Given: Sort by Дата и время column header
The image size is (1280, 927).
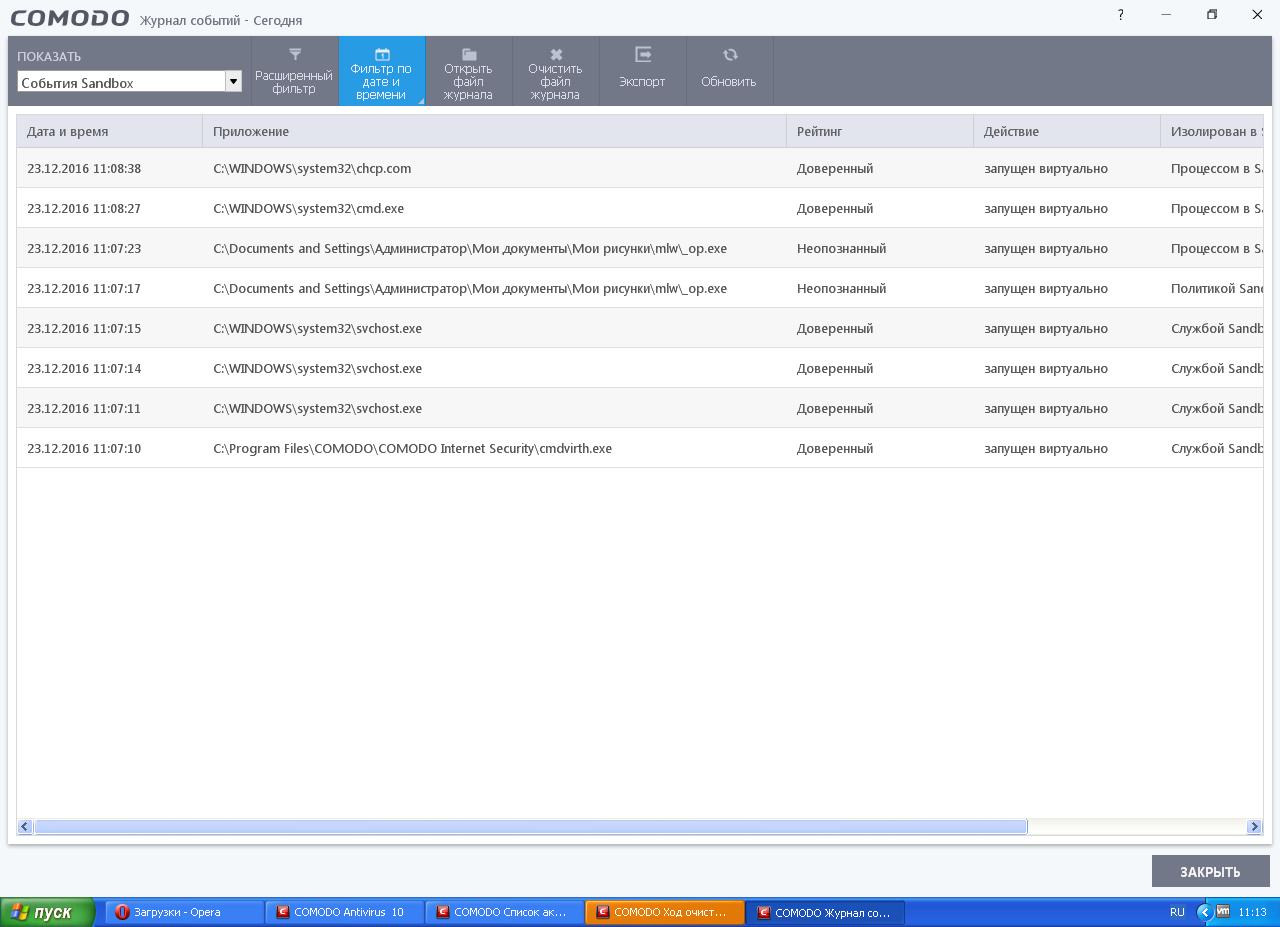Looking at the screenshot, I should coord(109,131).
